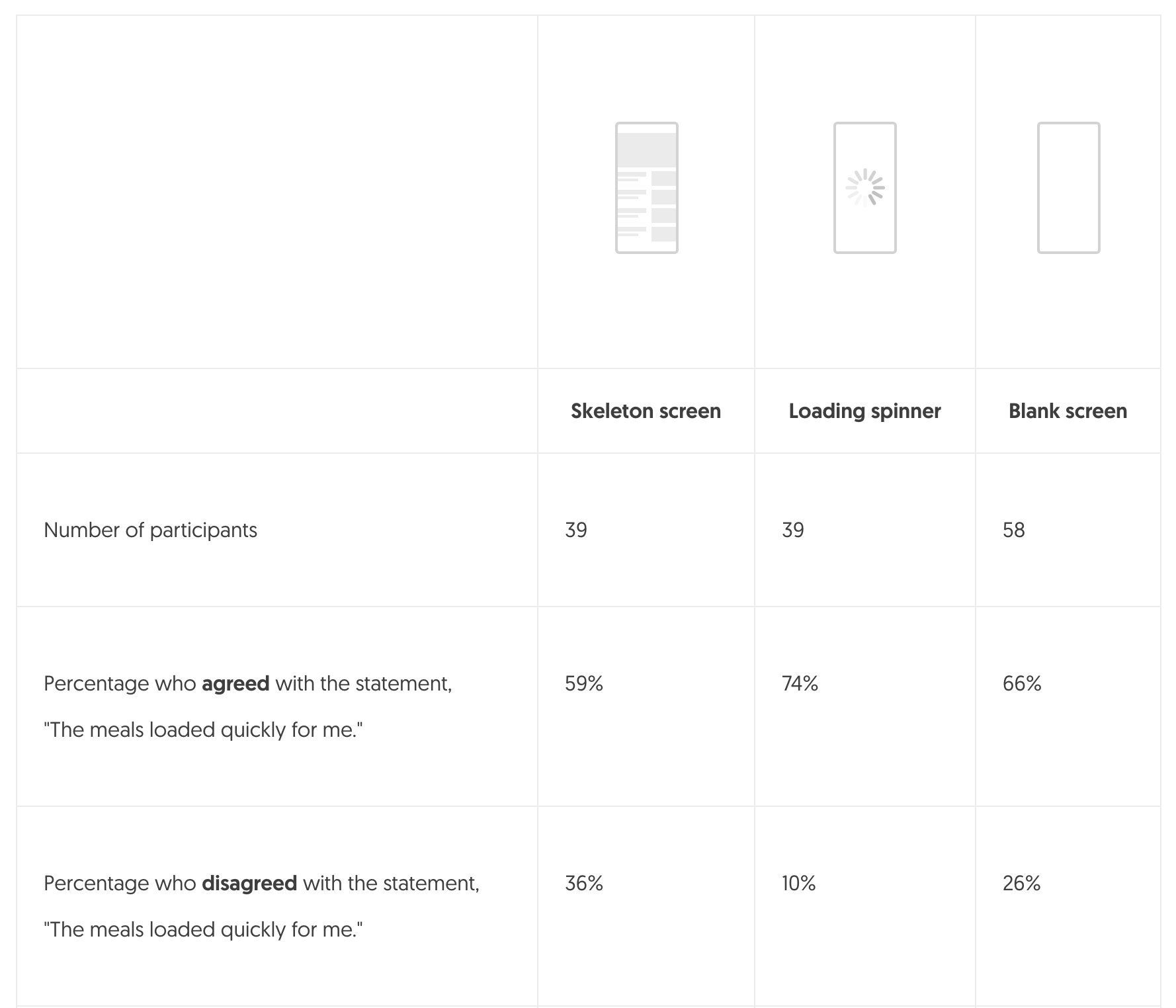Click the bold word agreed

[x=235, y=684]
